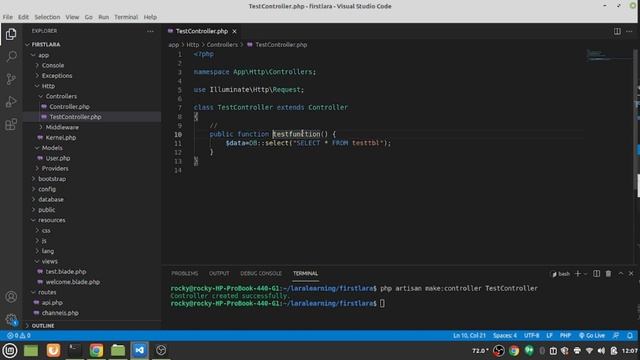Screen dimensions: 640x360
Task: Change LF end of line sequence
Action: (549, 336)
